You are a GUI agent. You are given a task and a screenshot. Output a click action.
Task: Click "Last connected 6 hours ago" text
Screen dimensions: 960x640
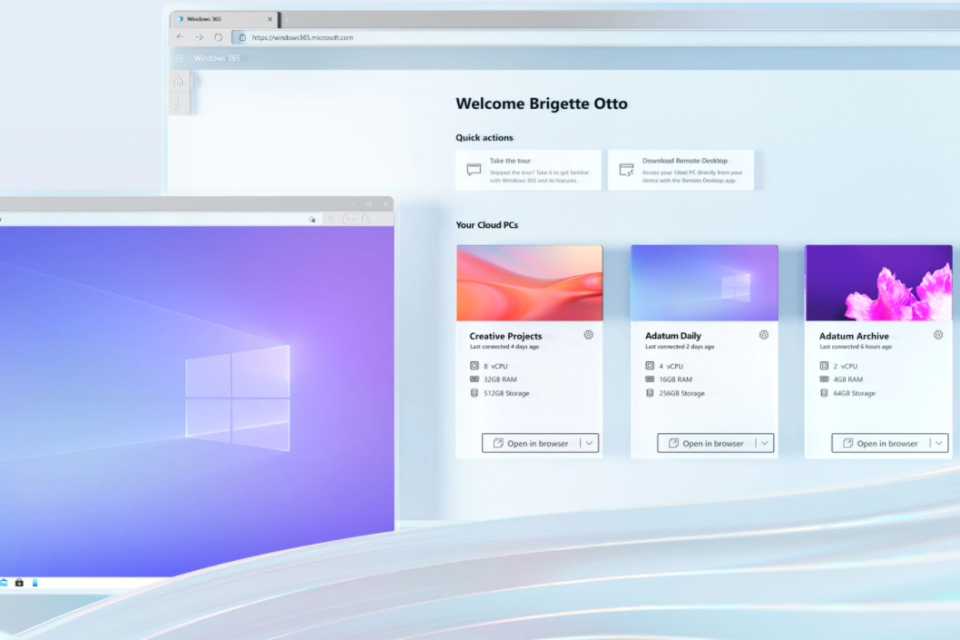click(855, 347)
